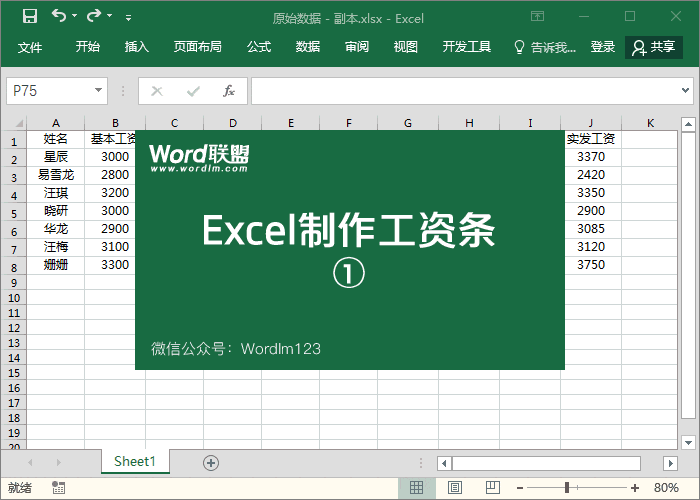Expand the formula bar
This screenshot has height=500, width=700.
[687, 91]
